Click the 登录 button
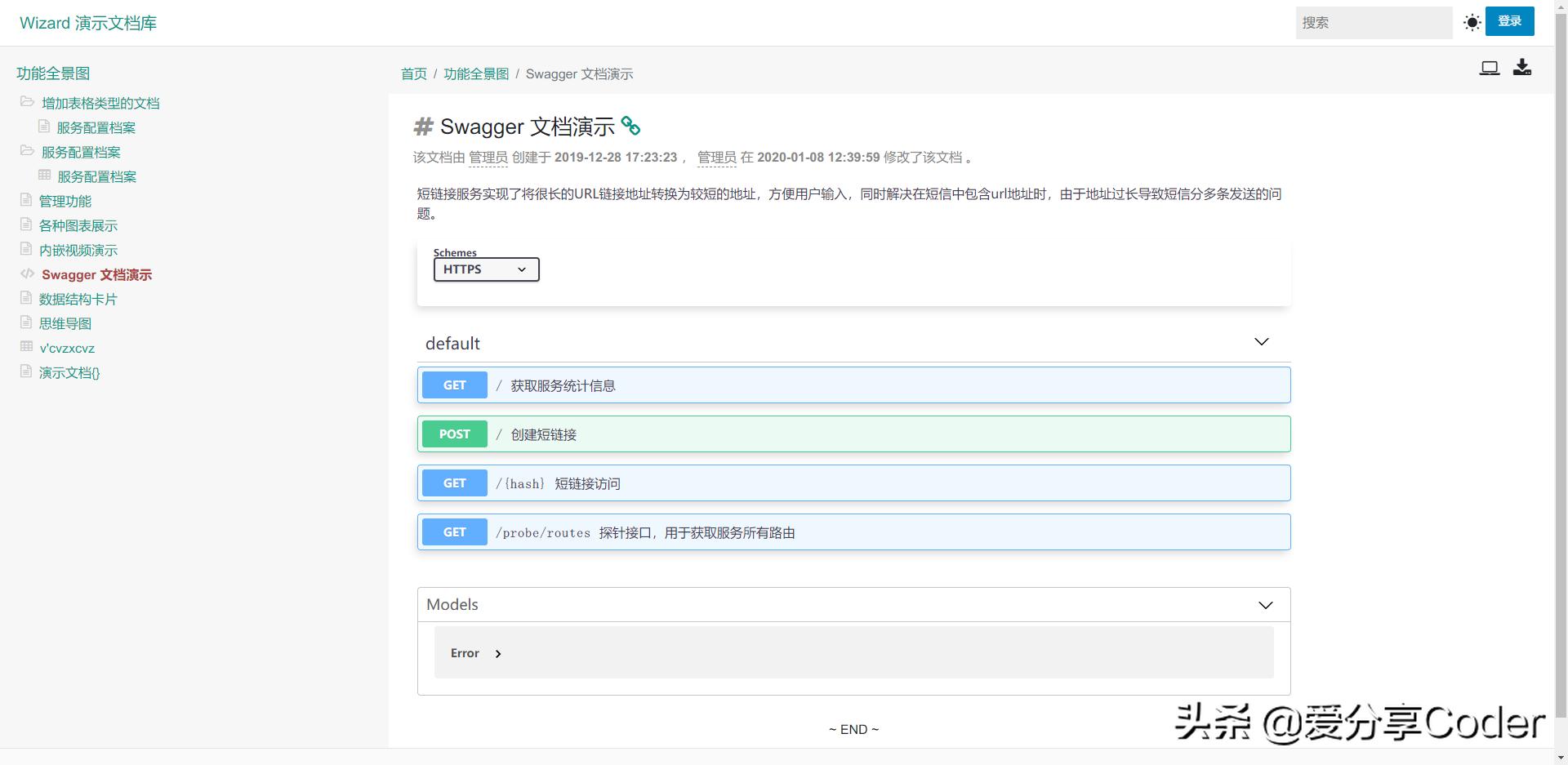 [x=1510, y=21]
